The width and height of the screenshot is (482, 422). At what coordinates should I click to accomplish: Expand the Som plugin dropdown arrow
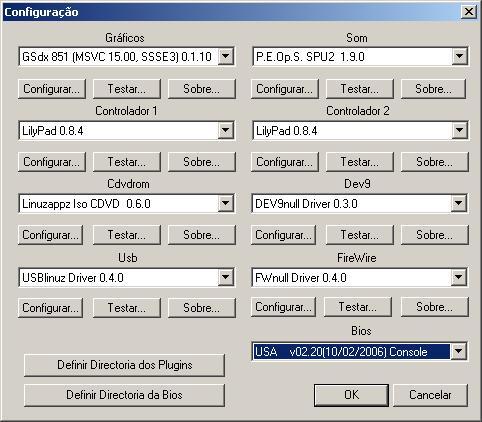coord(459,56)
